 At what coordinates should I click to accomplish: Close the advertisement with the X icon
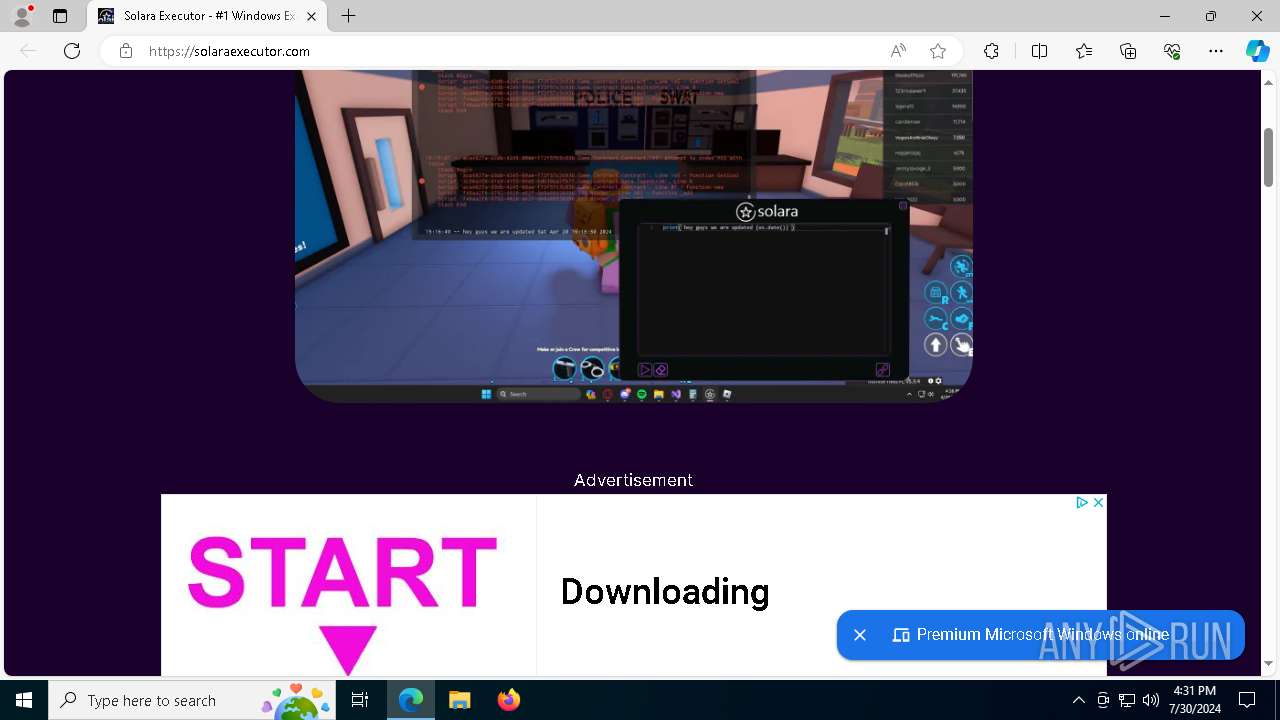tap(1098, 503)
